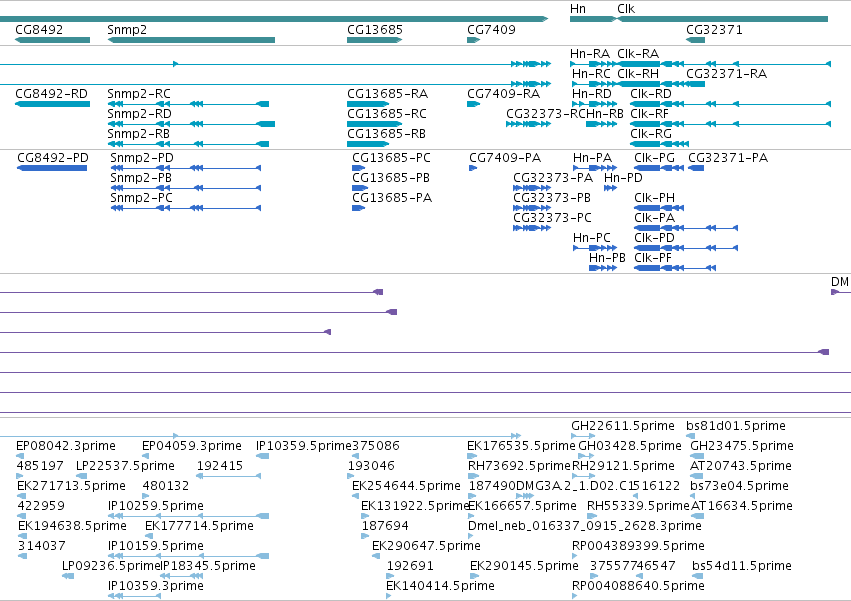
Task: Select transcript Snmp2-RD
Action: [139, 114]
